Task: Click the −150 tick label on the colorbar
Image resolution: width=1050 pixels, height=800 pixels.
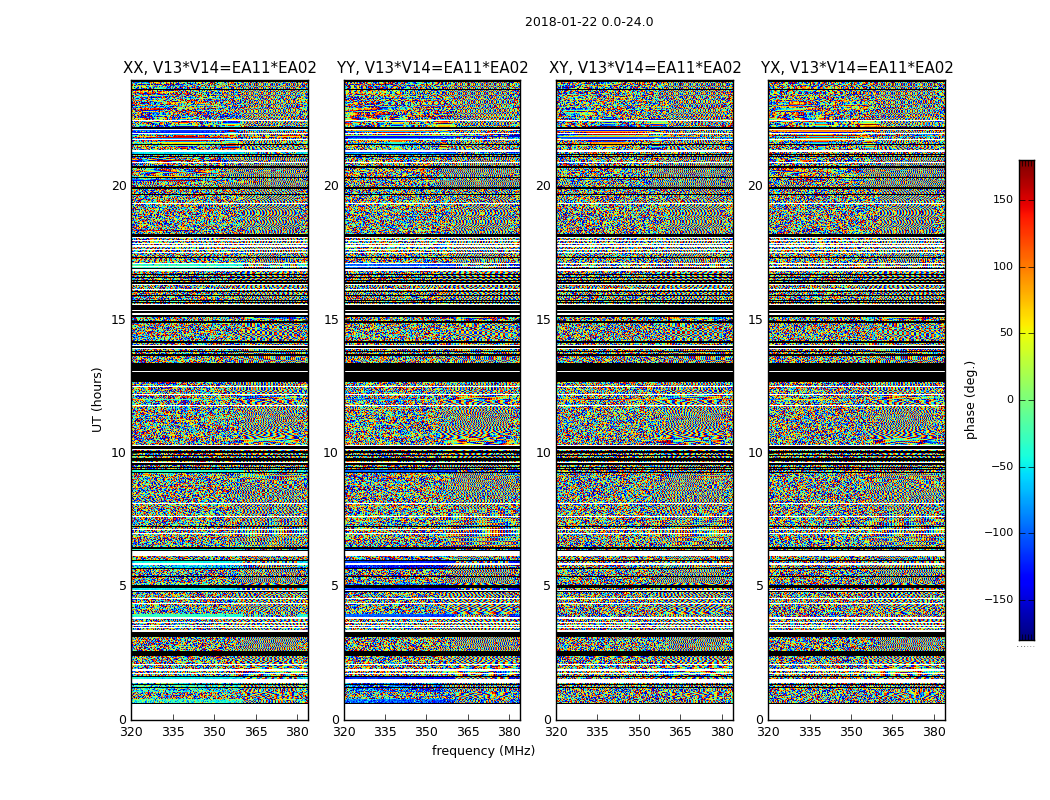Action: click(998, 599)
